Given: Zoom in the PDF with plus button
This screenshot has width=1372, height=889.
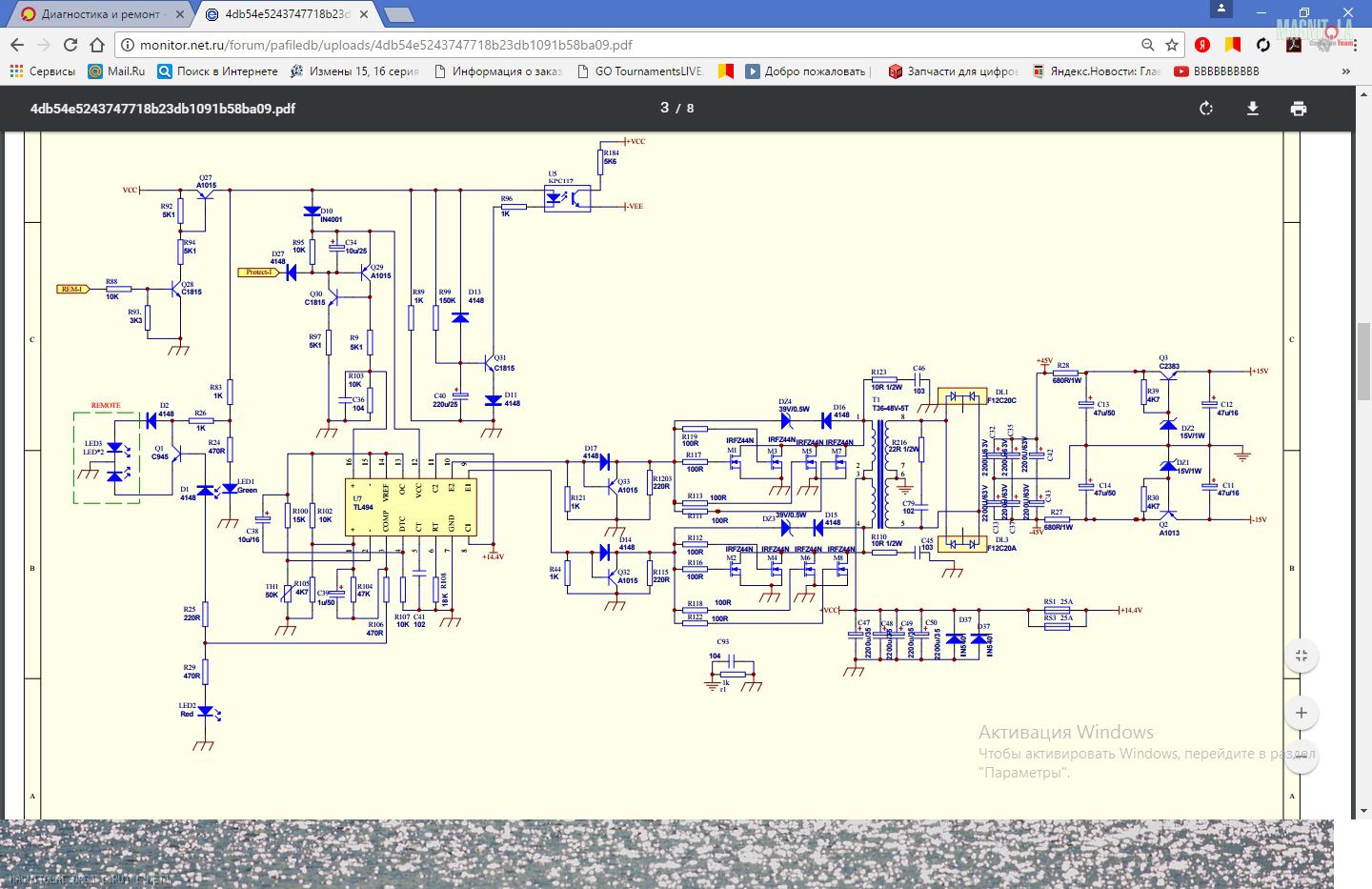Looking at the screenshot, I should (x=1301, y=713).
